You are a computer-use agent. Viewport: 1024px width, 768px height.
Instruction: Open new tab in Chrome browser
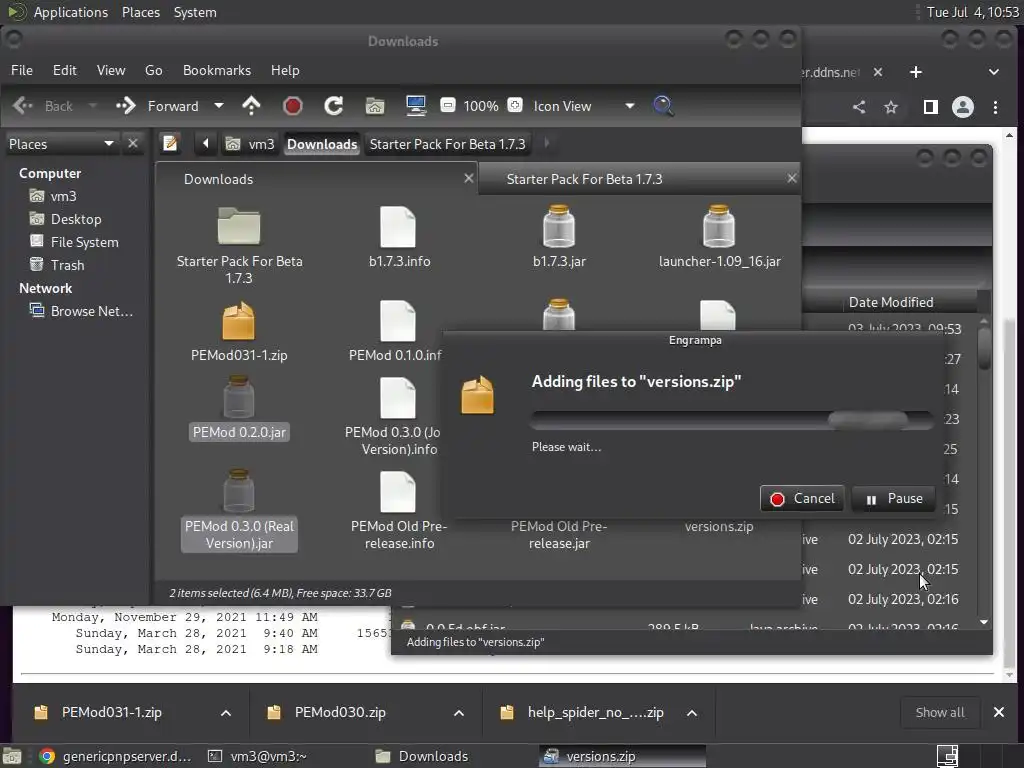click(x=916, y=72)
